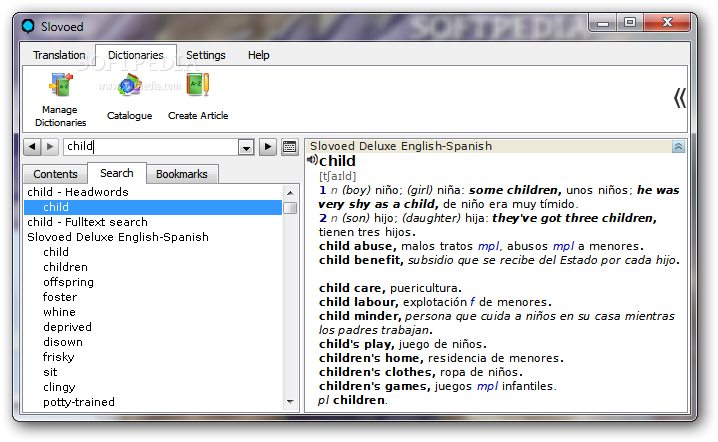
Task: Click 'child - Headwords' group row
Action: coord(153,192)
